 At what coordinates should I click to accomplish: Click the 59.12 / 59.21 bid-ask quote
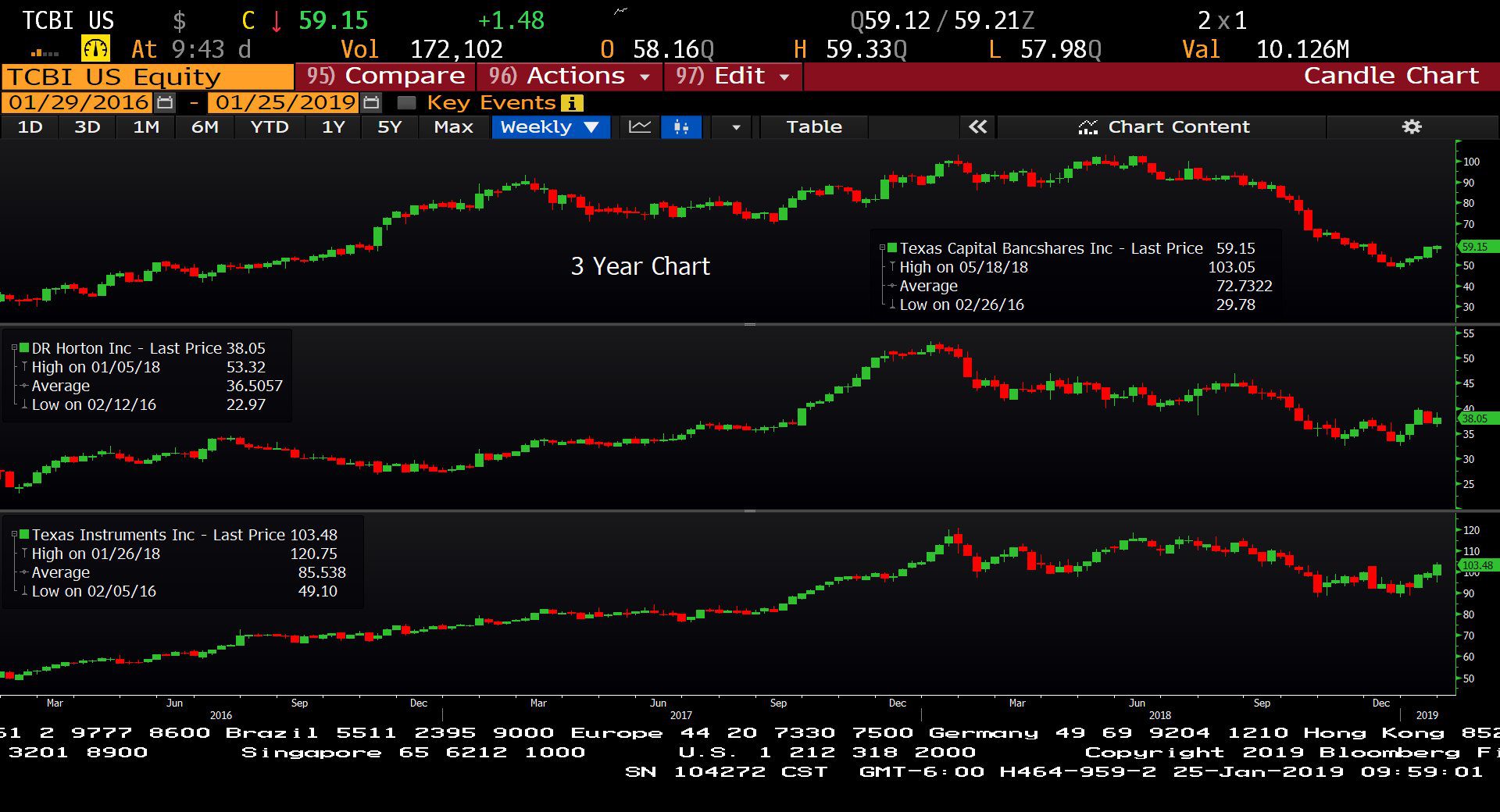[x=942, y=20]
